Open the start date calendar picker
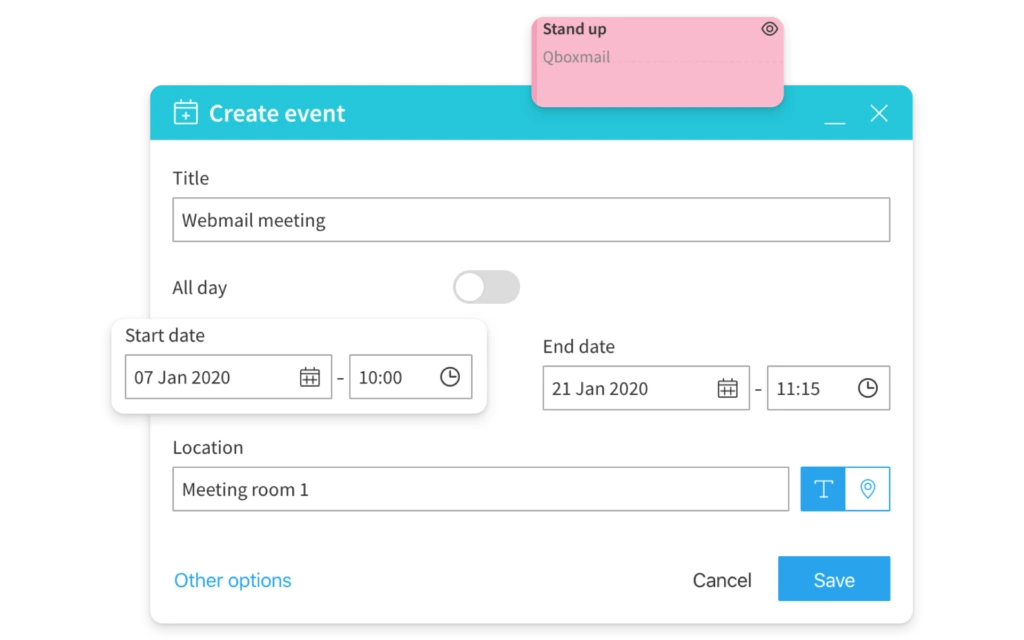The image size is (1024, 640). (x=310, y=377)
